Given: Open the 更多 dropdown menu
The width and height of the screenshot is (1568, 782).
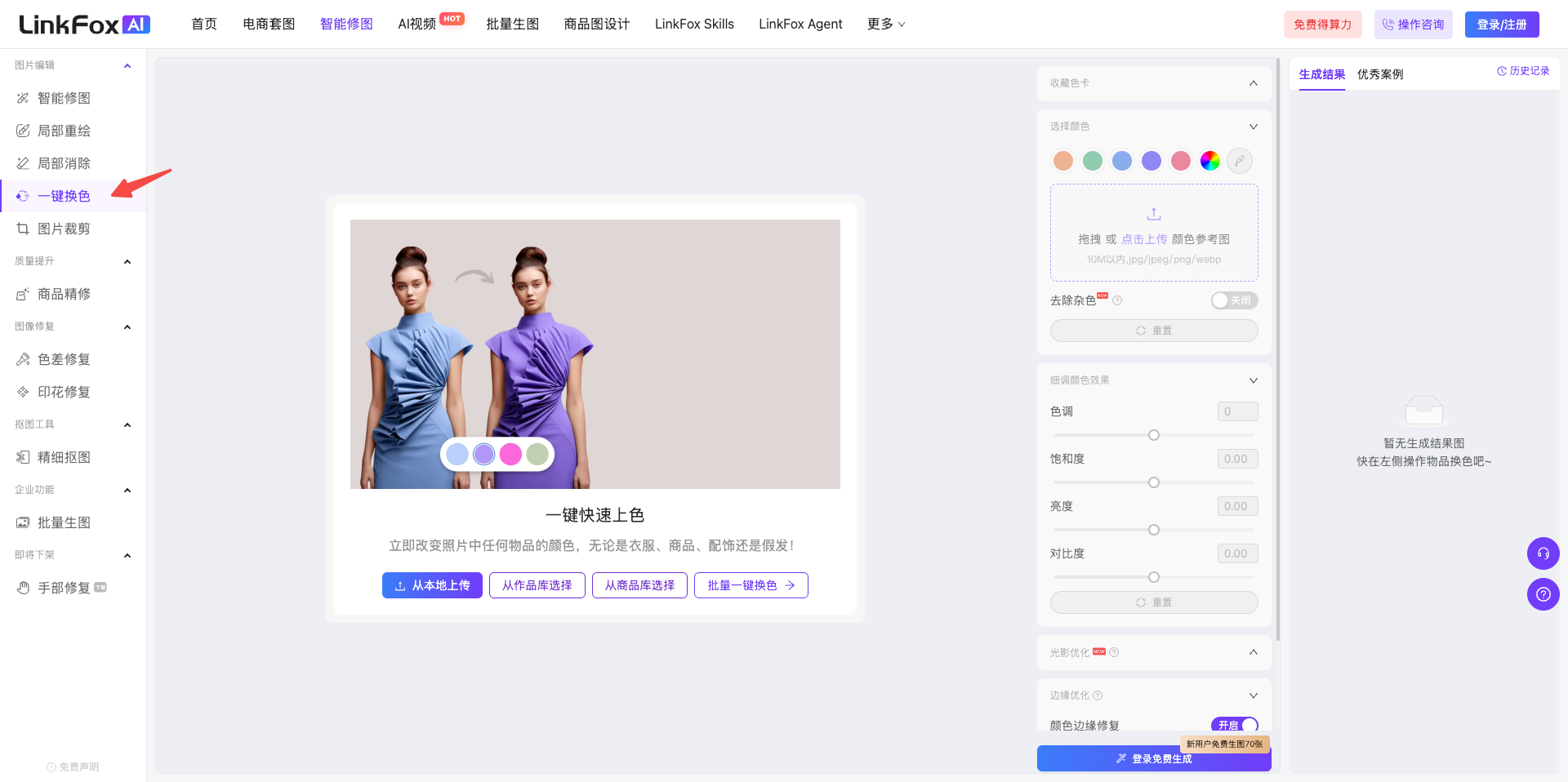Looking at the screenshot, I should click(x=886, y=24).
